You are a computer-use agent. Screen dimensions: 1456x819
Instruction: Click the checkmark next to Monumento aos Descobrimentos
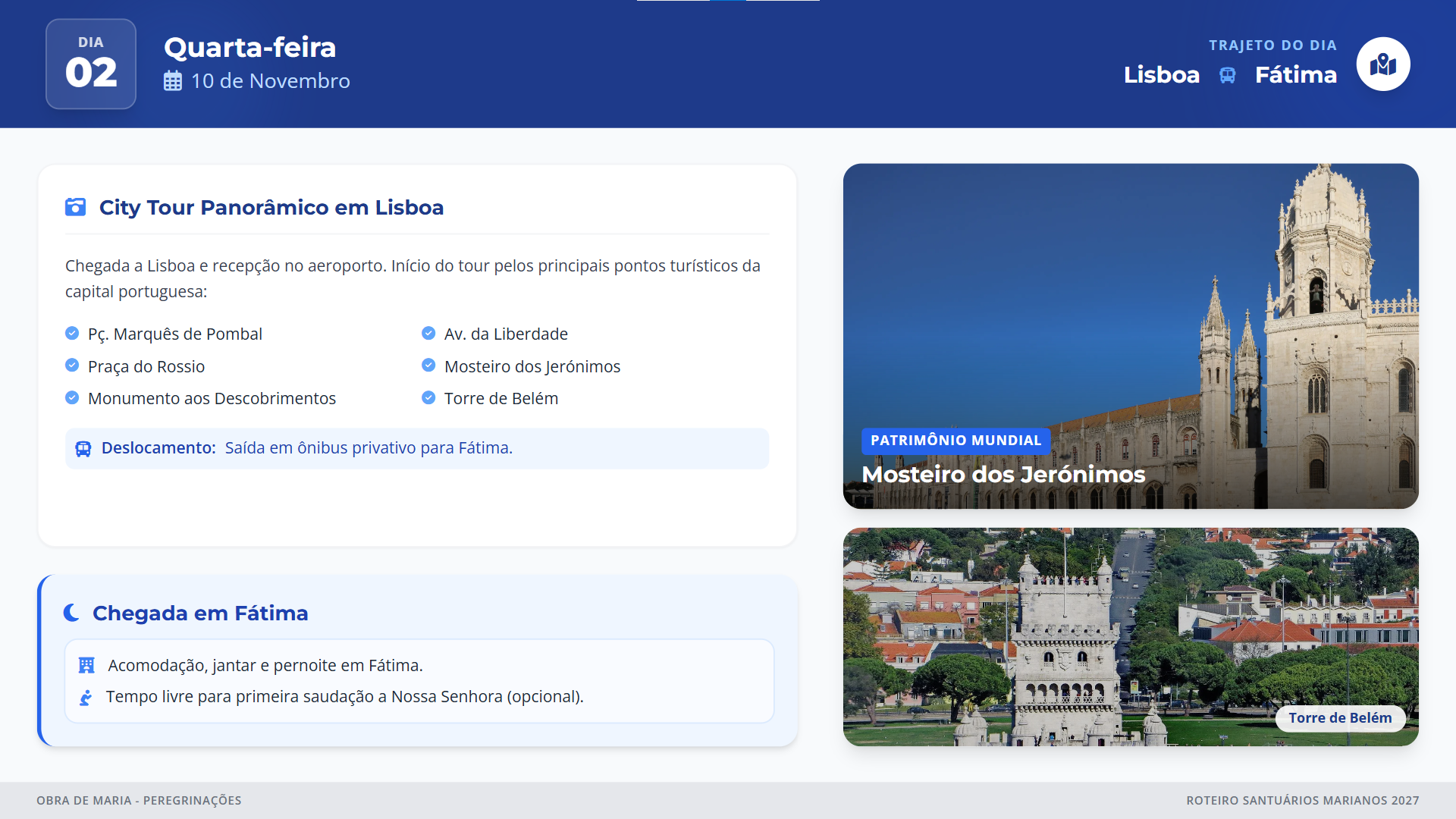[72, 398]
